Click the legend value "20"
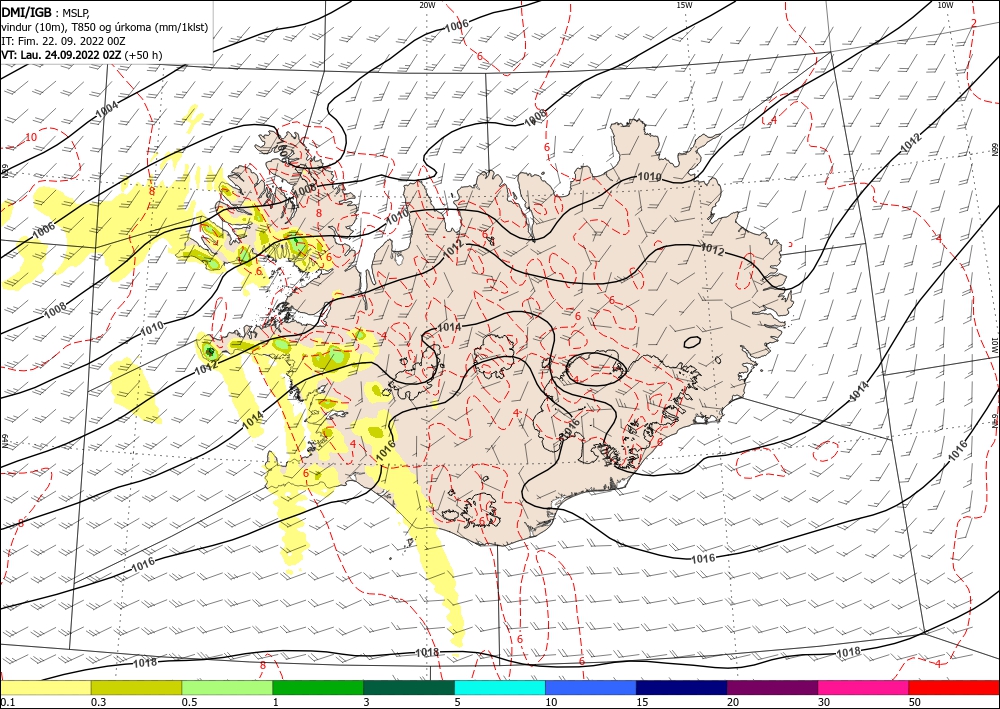 (x=733, y=702)
